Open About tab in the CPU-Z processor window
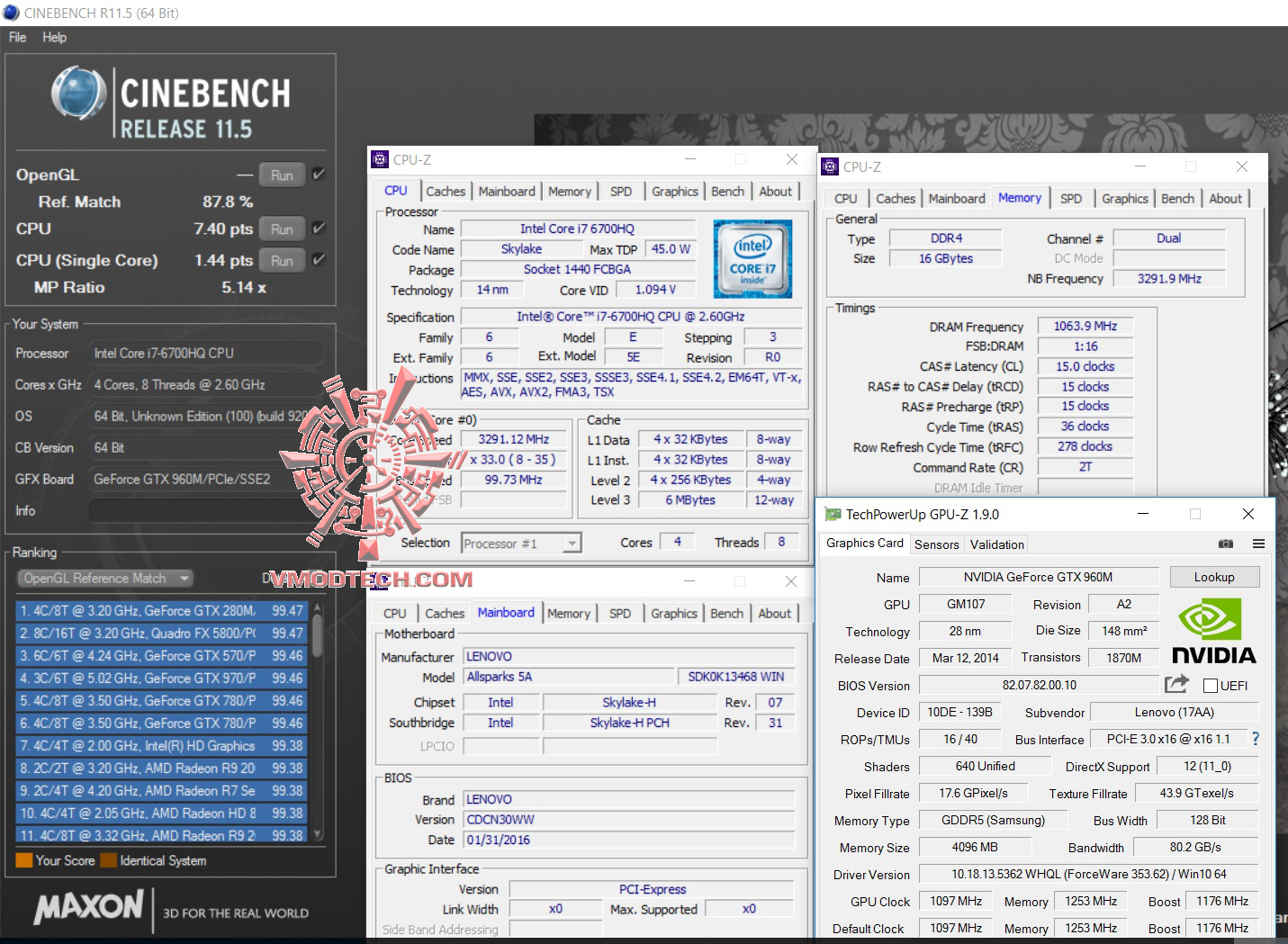 [x=776, y=192]
